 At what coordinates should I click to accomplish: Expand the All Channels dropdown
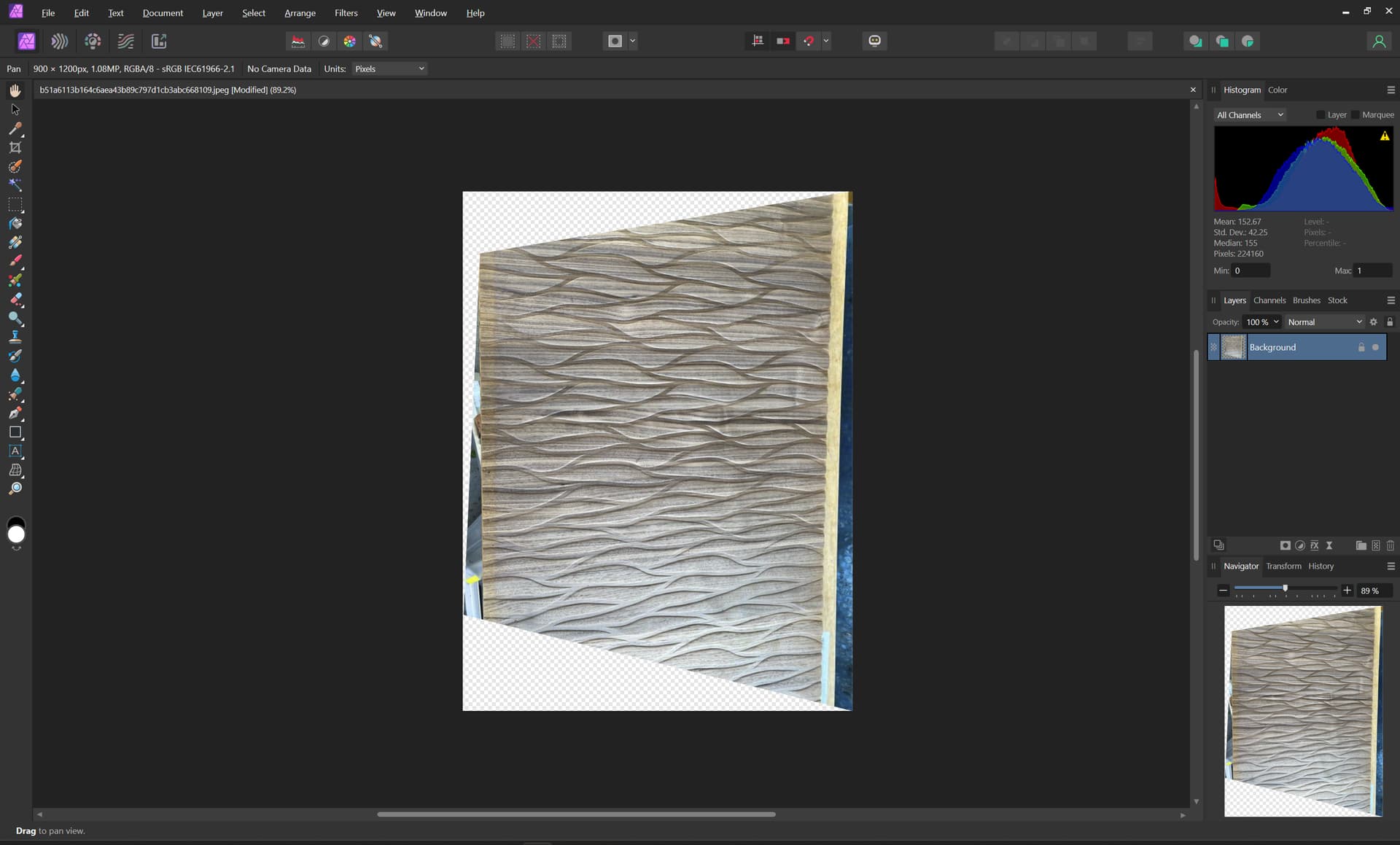click(1249, 115)
